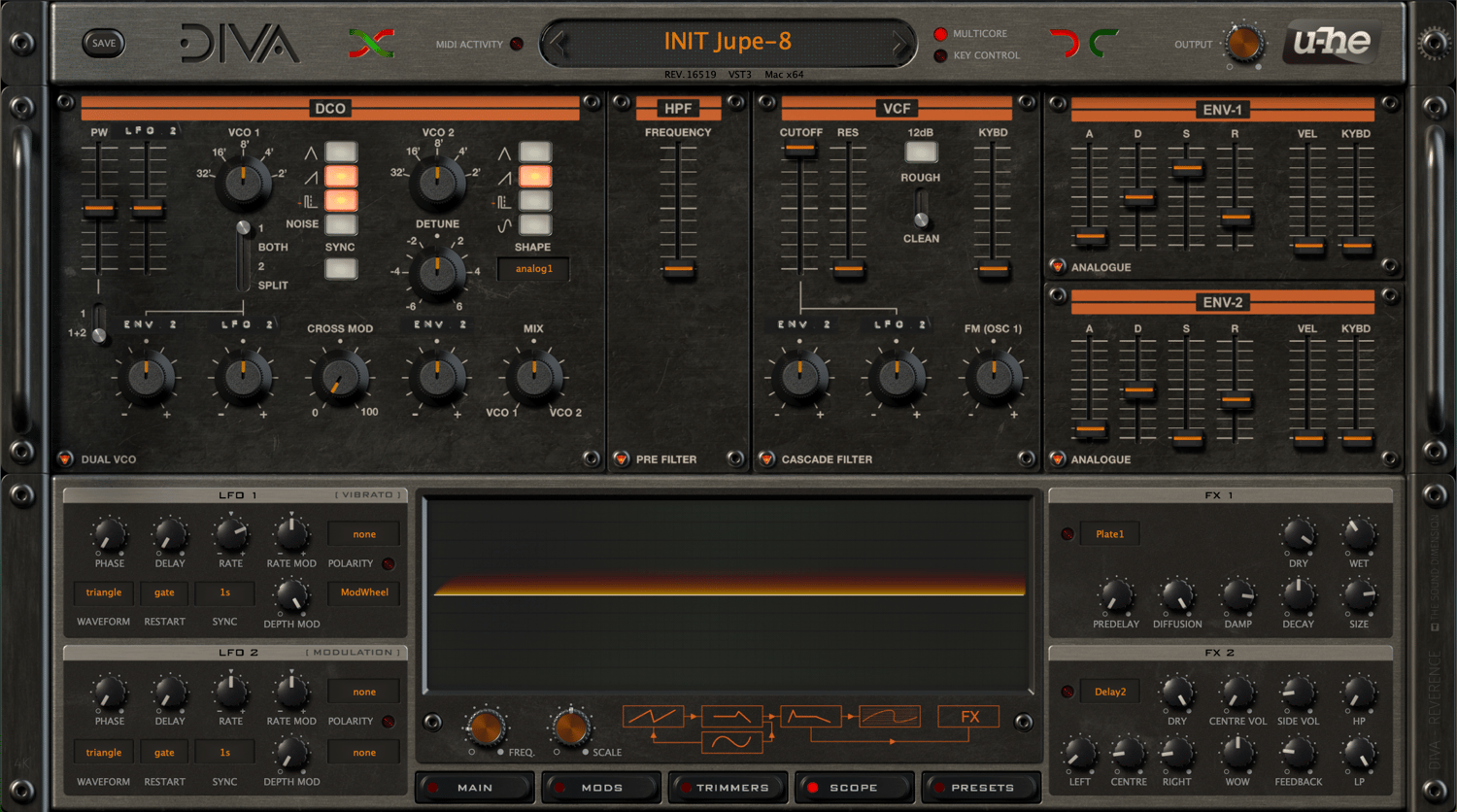This screenshot has height=812, width=1457.
Task: Toggle the MULTICORE indicator
Action: (940, 34)
